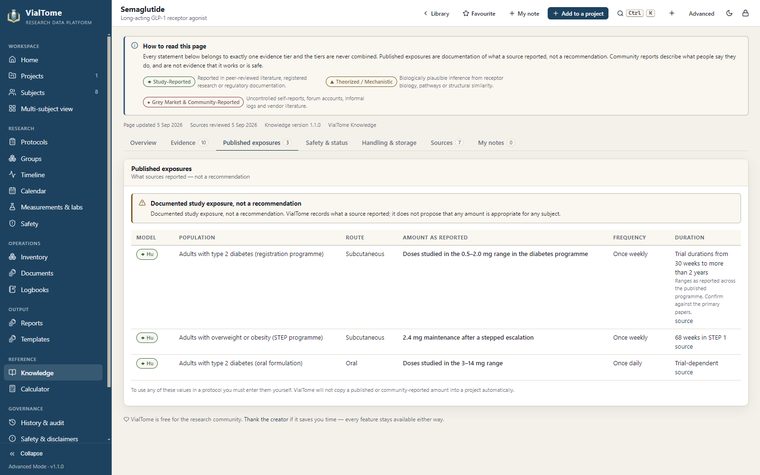Click the info icon beside How to read this page
Viewport: 760px width, 475px height.
[x=134, y=46]
